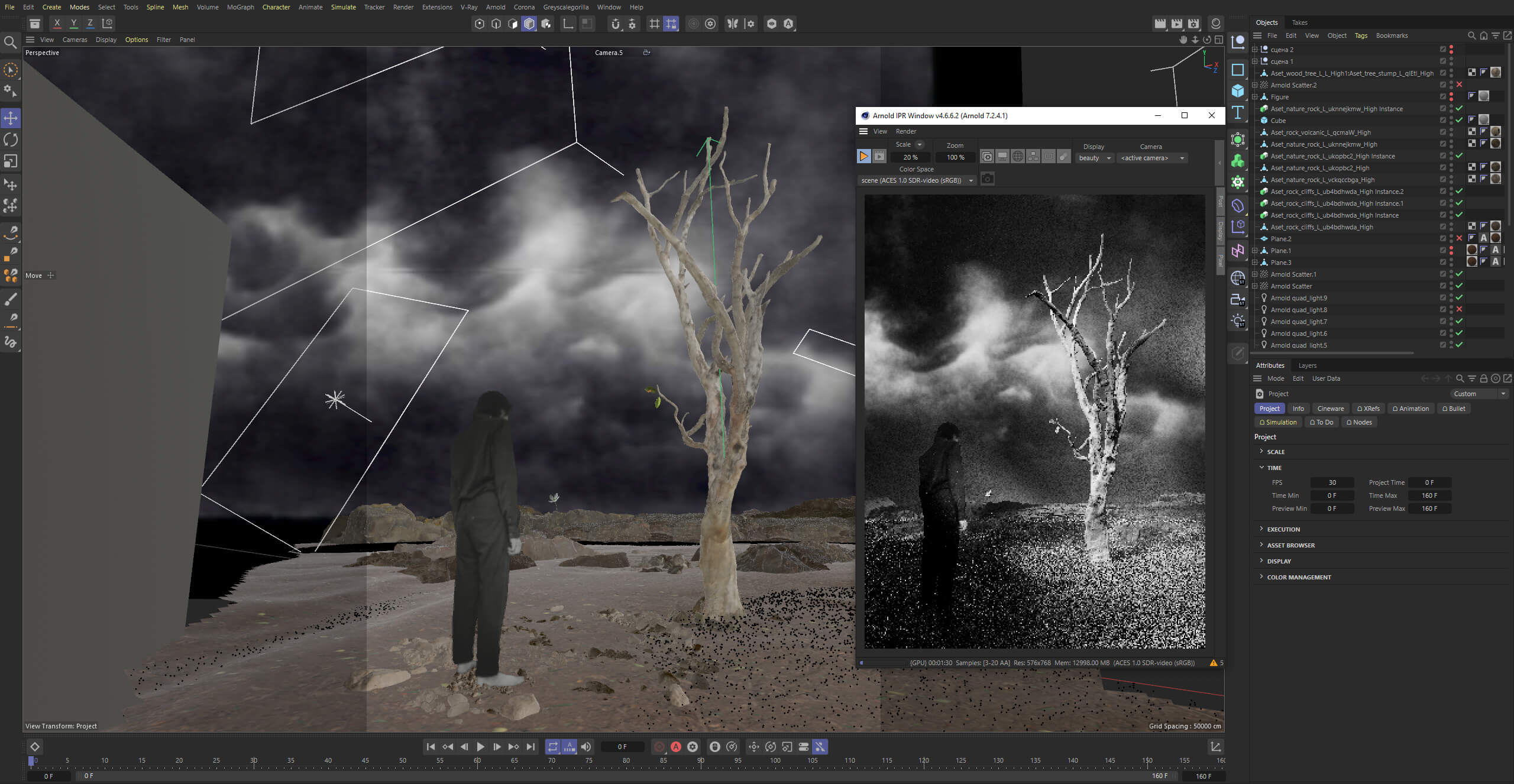Open the Color Space dropdown in IPR window
This screenshot has height=784, width=1514.
click(917, 180)
